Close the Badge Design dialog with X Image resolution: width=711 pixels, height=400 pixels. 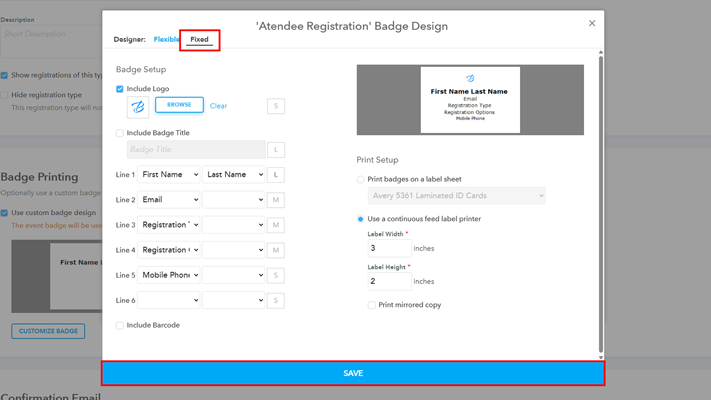(591, 23)
